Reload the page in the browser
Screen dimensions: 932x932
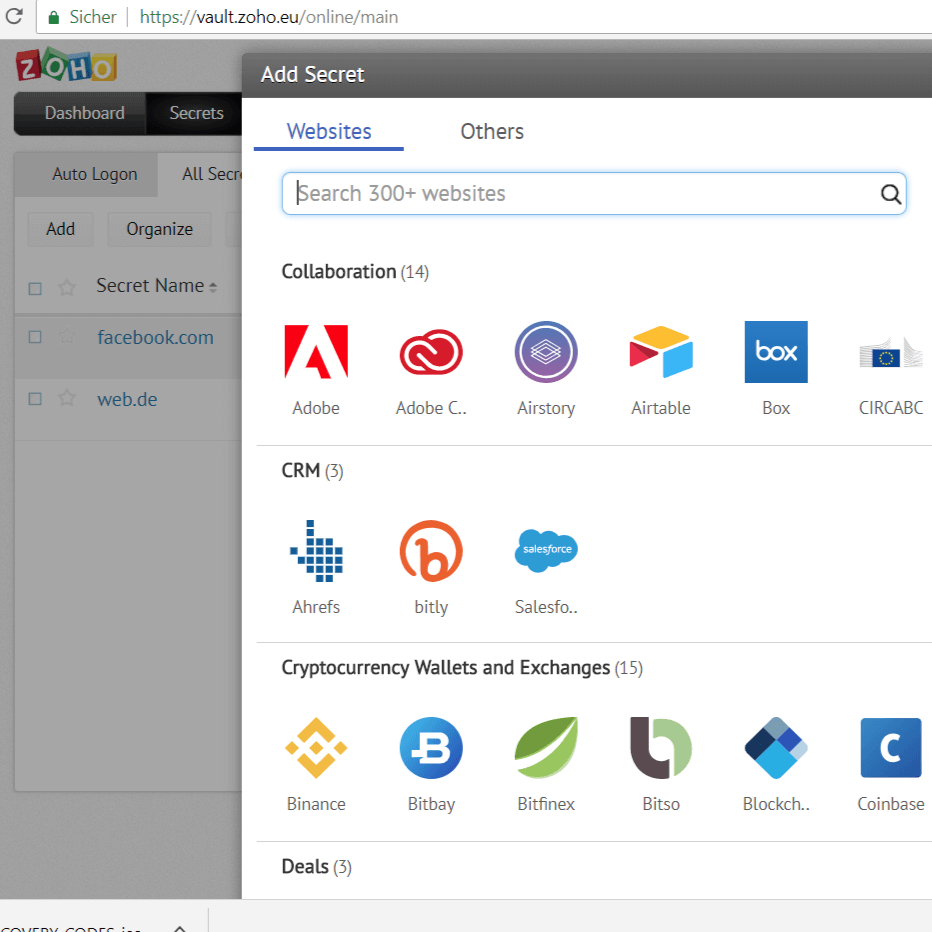14,16
